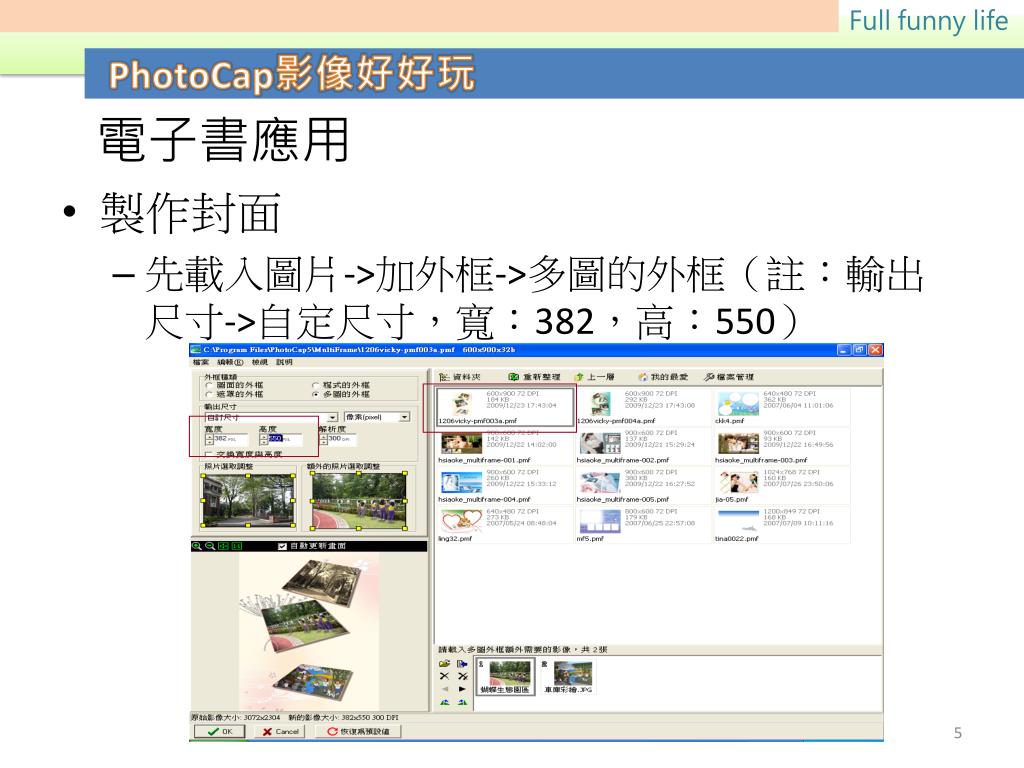Screen dimensions: 1024x768
Task: Click the single X delete image icon
Action: (x=445, y=676)
